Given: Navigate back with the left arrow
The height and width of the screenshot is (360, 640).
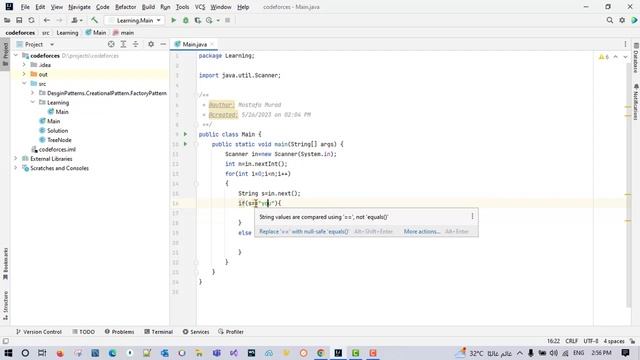Looking at the screenshot, I should [47, 20].
